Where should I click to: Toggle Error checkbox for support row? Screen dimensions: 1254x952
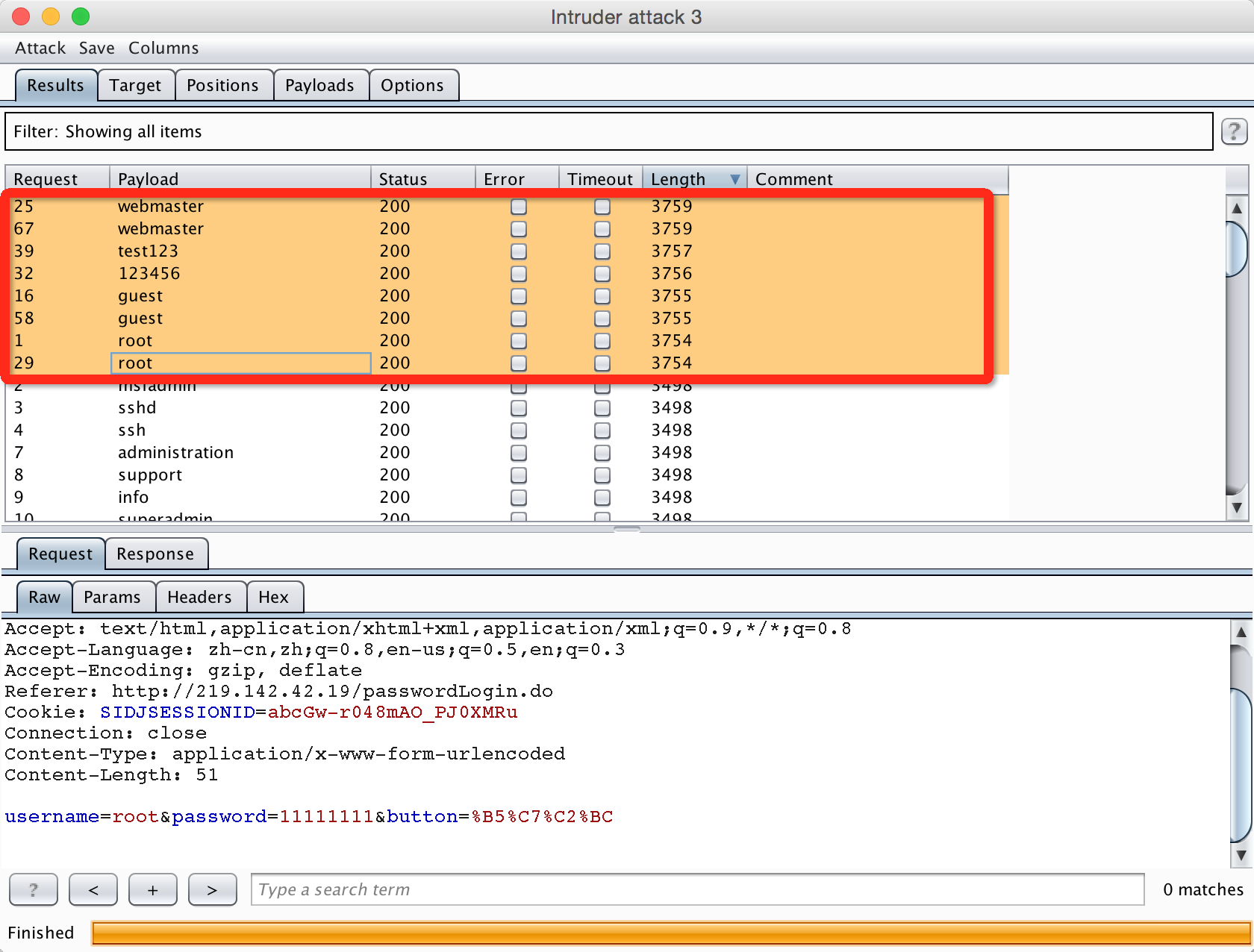pyautogui.click(x=519, y=475)
